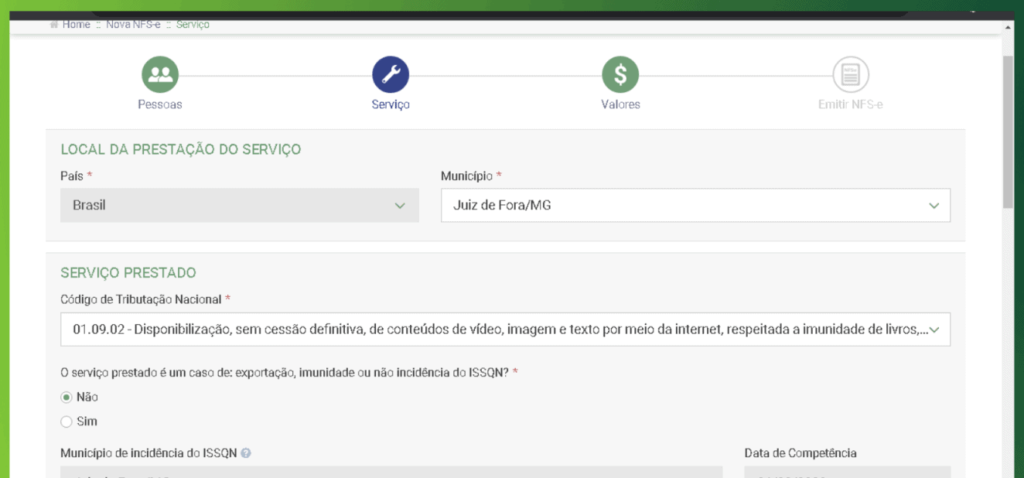
Task: Click the Home breadcrumb link
Action: point(76,25)
